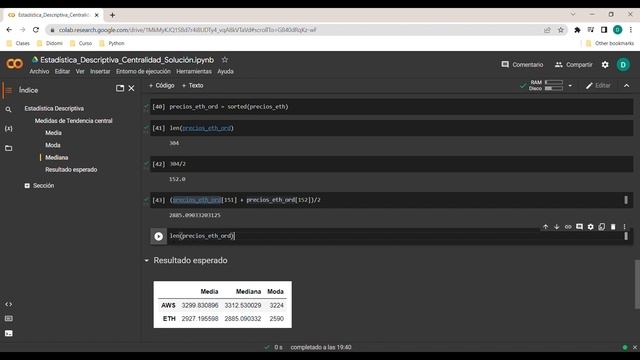Open the terminal icon at sidebar bottom
This screenshot has height=360, width=640.
pos(8,333)
